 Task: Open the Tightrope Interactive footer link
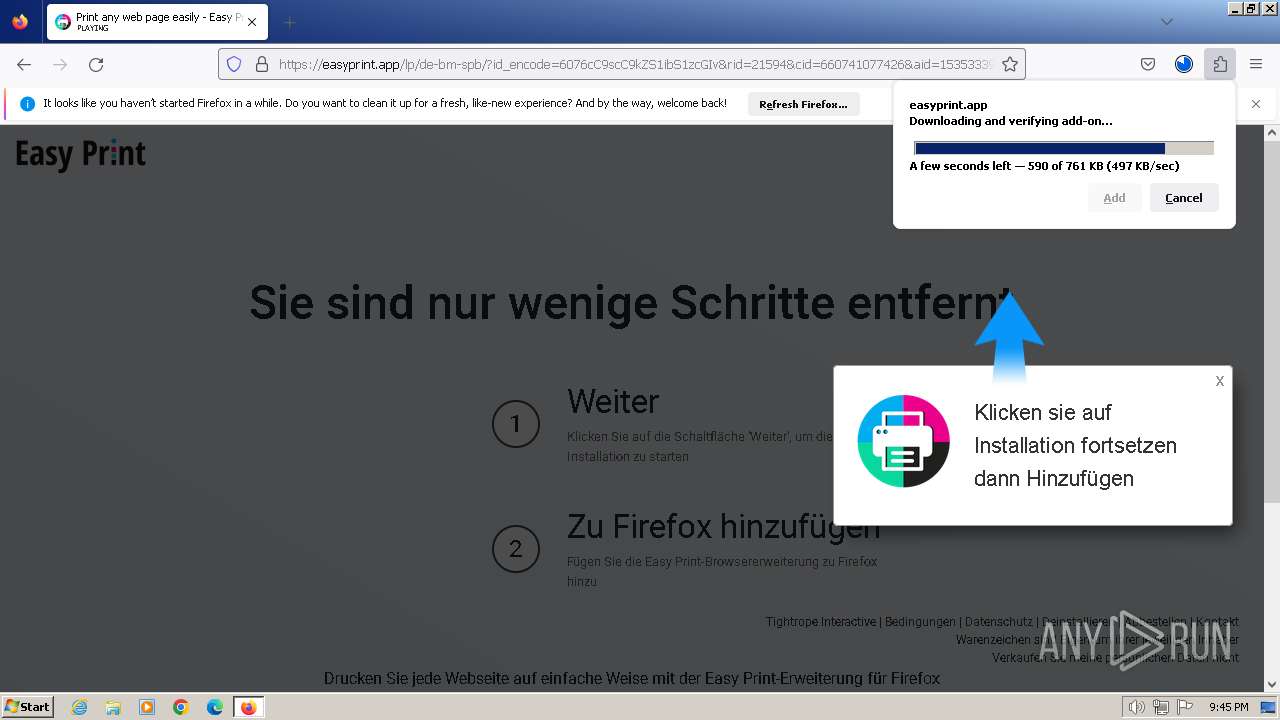click(x=821, y=622)
